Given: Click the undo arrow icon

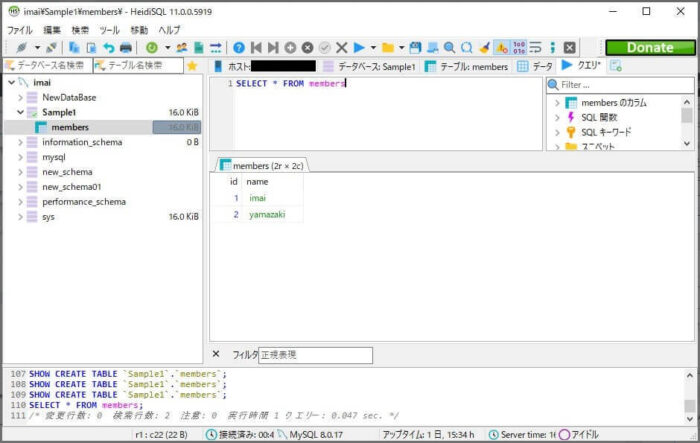Looking at the screenshot, I should [108, 48].
